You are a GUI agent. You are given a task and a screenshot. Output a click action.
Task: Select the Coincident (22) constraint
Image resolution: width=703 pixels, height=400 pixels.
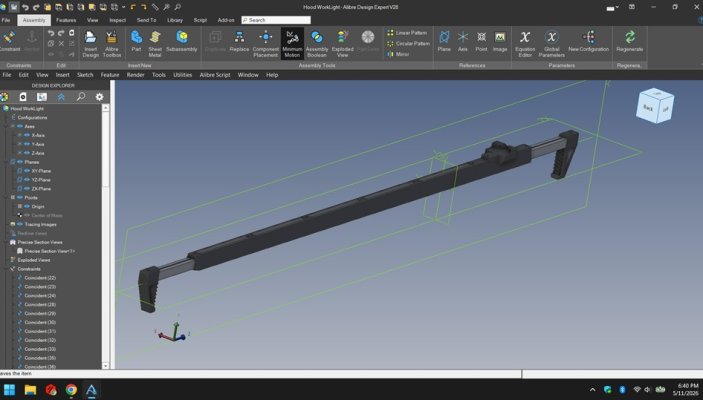[x=40, y=278]
